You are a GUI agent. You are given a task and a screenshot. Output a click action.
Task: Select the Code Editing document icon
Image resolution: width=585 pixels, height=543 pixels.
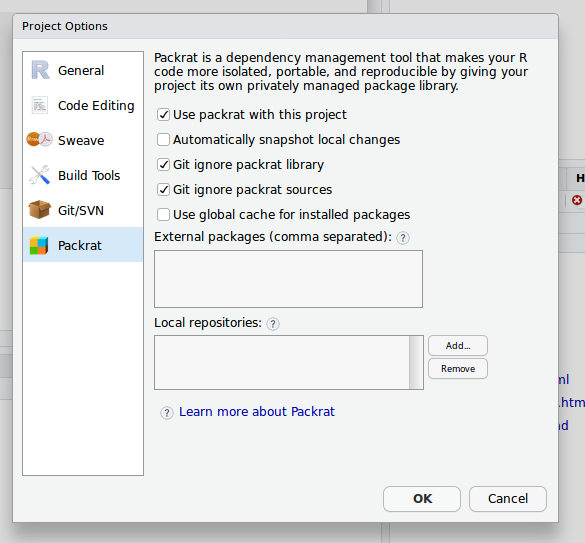point(40,105)
